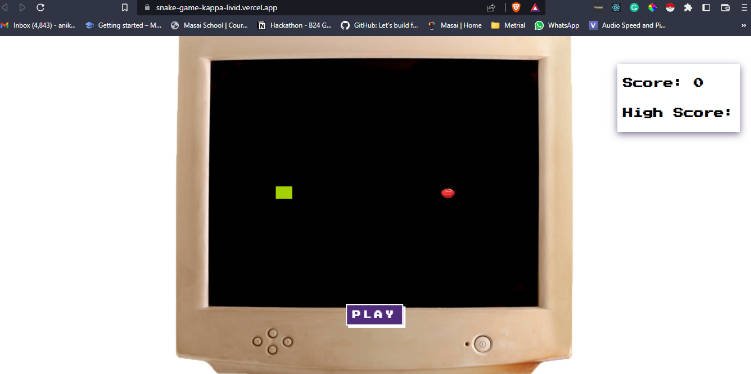751x374 pixels.
Task: Open Gmail Inbox bookmark
Action: pyautogui.click(x=38, y=26)
